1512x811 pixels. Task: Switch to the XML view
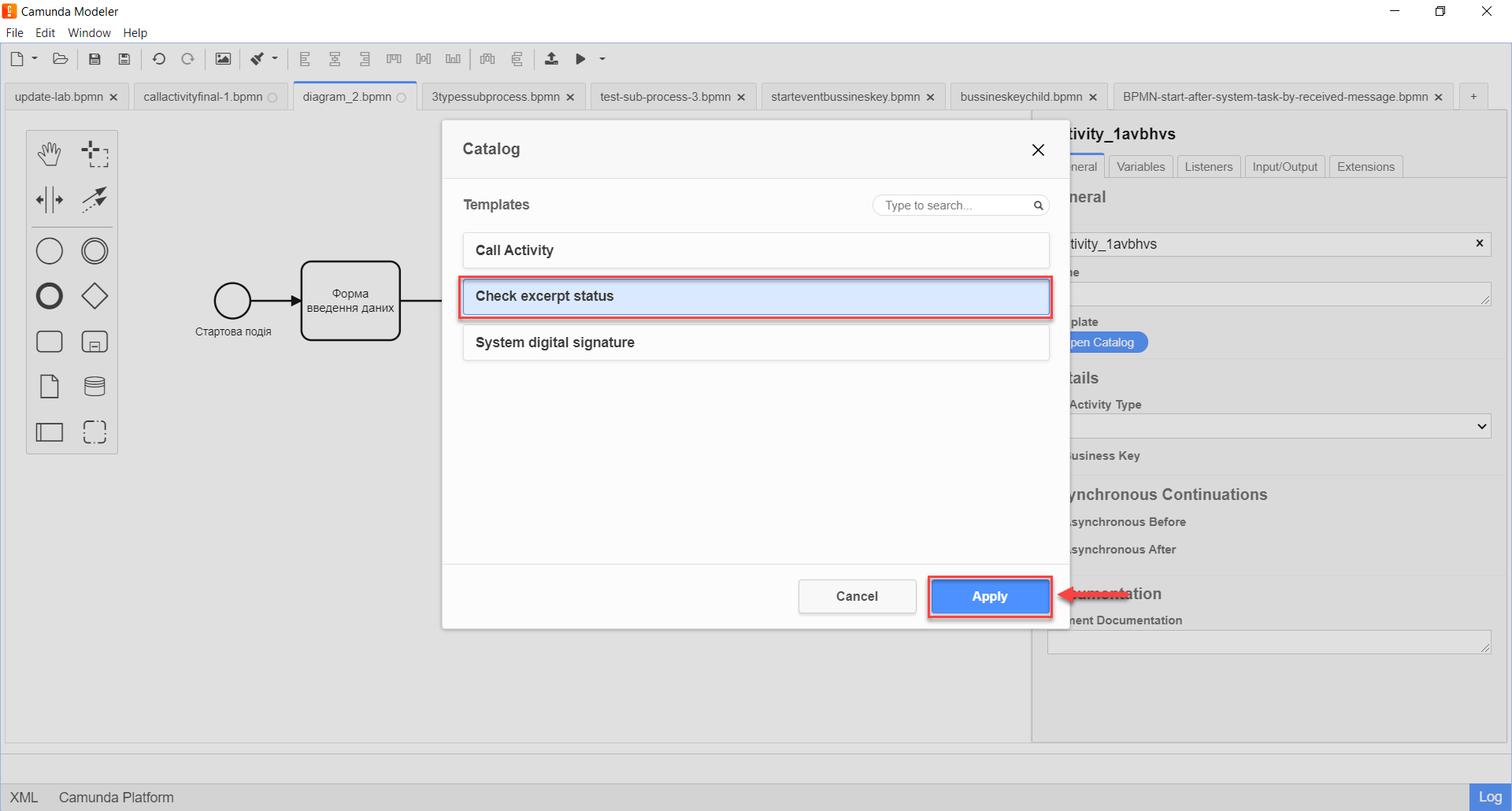(x=24, y=798)
